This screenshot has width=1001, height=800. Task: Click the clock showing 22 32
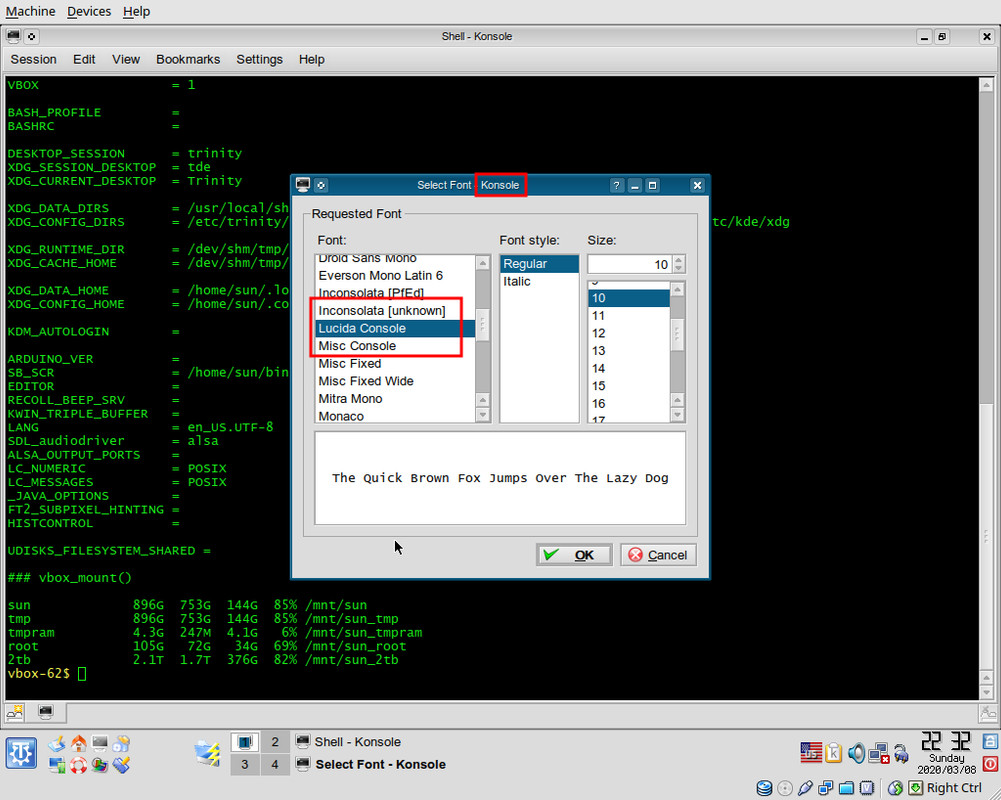tap(946, 741)
